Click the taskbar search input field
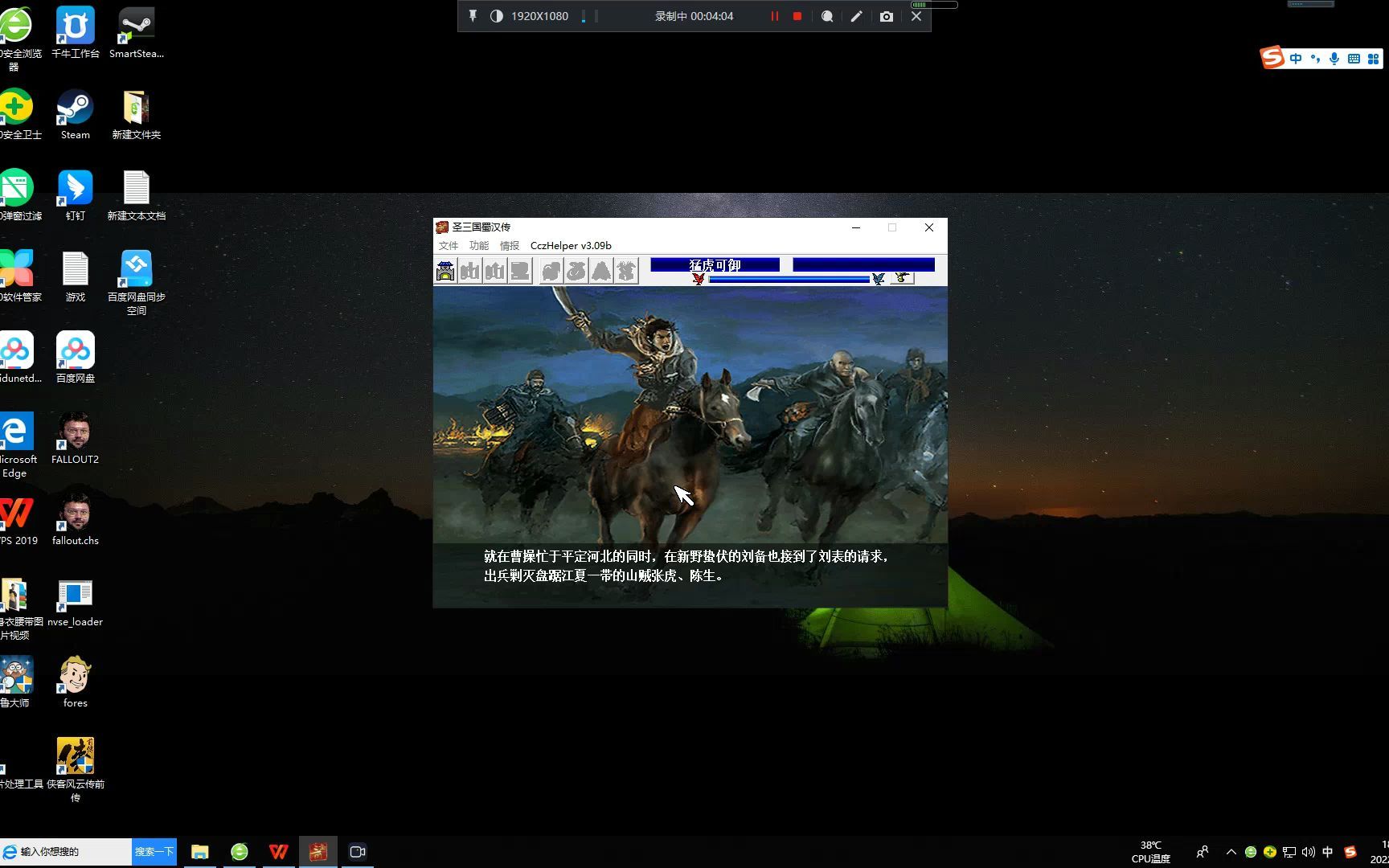 66,852
